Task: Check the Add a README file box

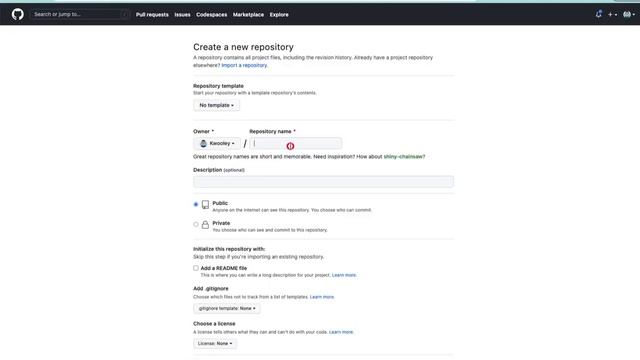Action: tap(196, 268)
